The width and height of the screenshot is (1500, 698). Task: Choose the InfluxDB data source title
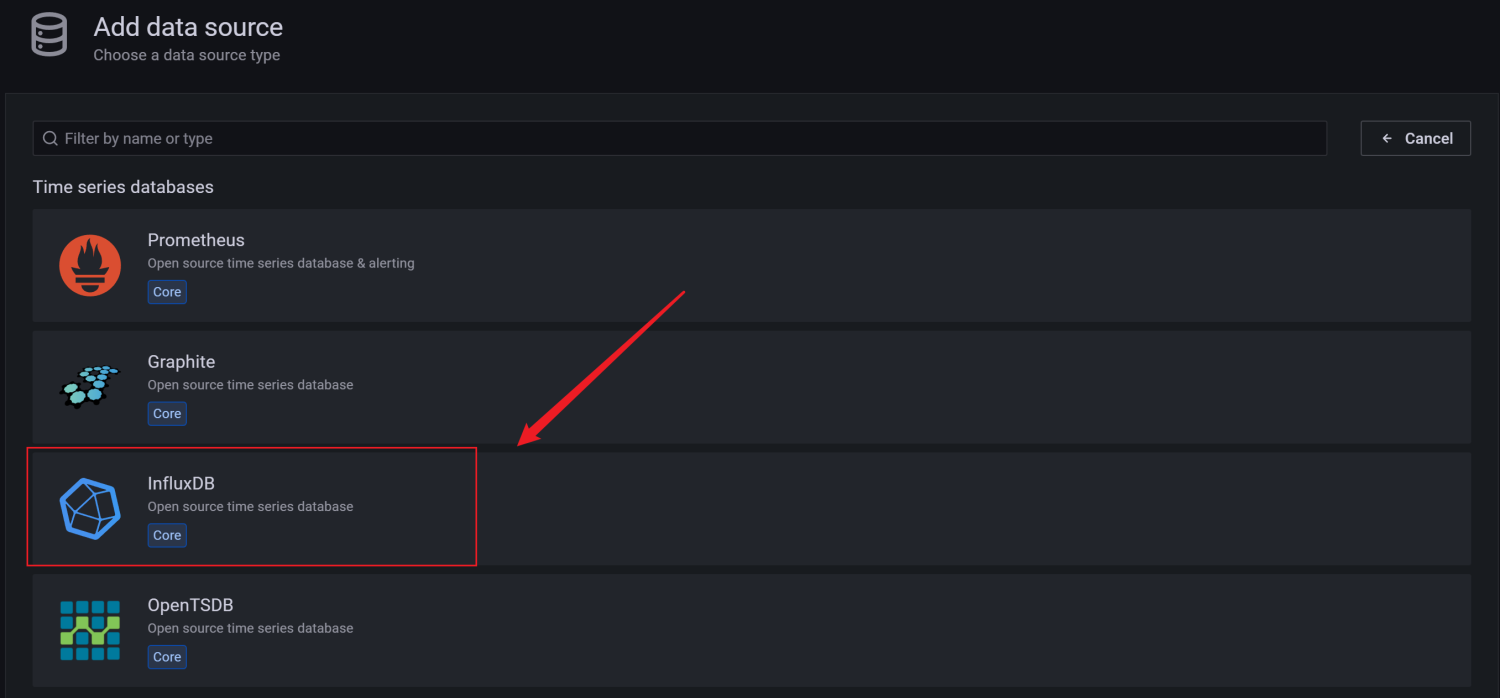tap(181, 483)
